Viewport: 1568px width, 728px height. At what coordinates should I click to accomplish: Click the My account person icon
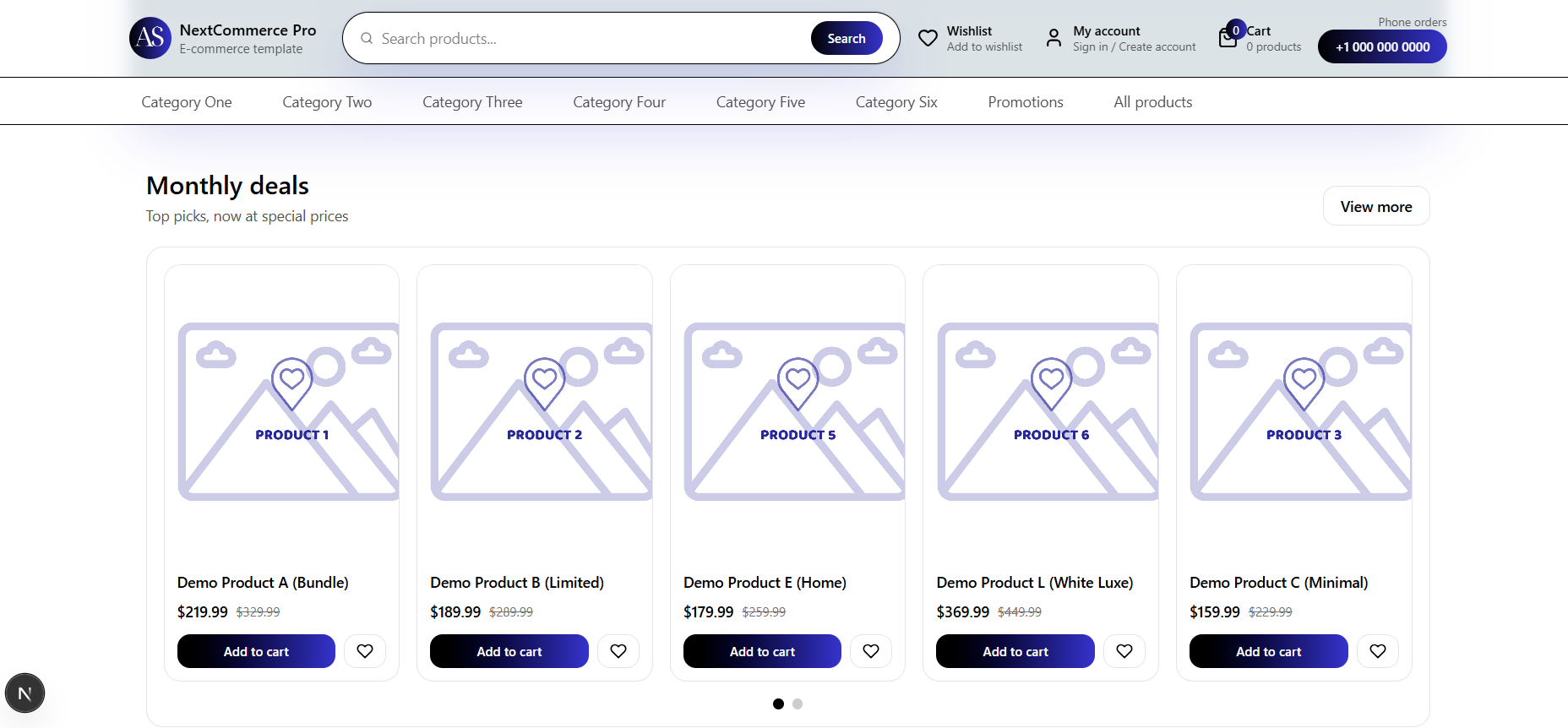[1053, 38]
